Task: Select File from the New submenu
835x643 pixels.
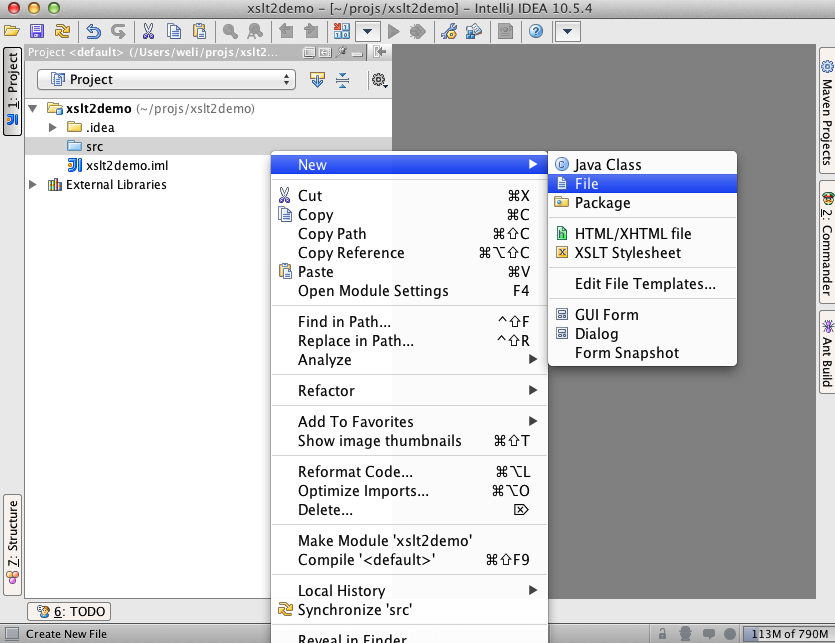Action: (586, 184)
